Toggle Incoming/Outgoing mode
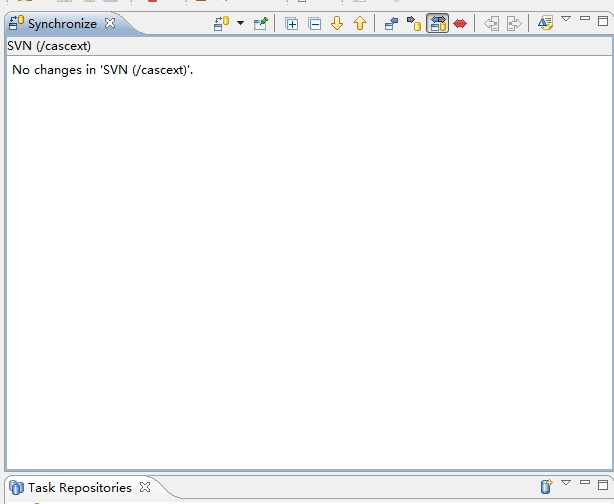This screenshot has width=614, height=504. tap(437, 23)
